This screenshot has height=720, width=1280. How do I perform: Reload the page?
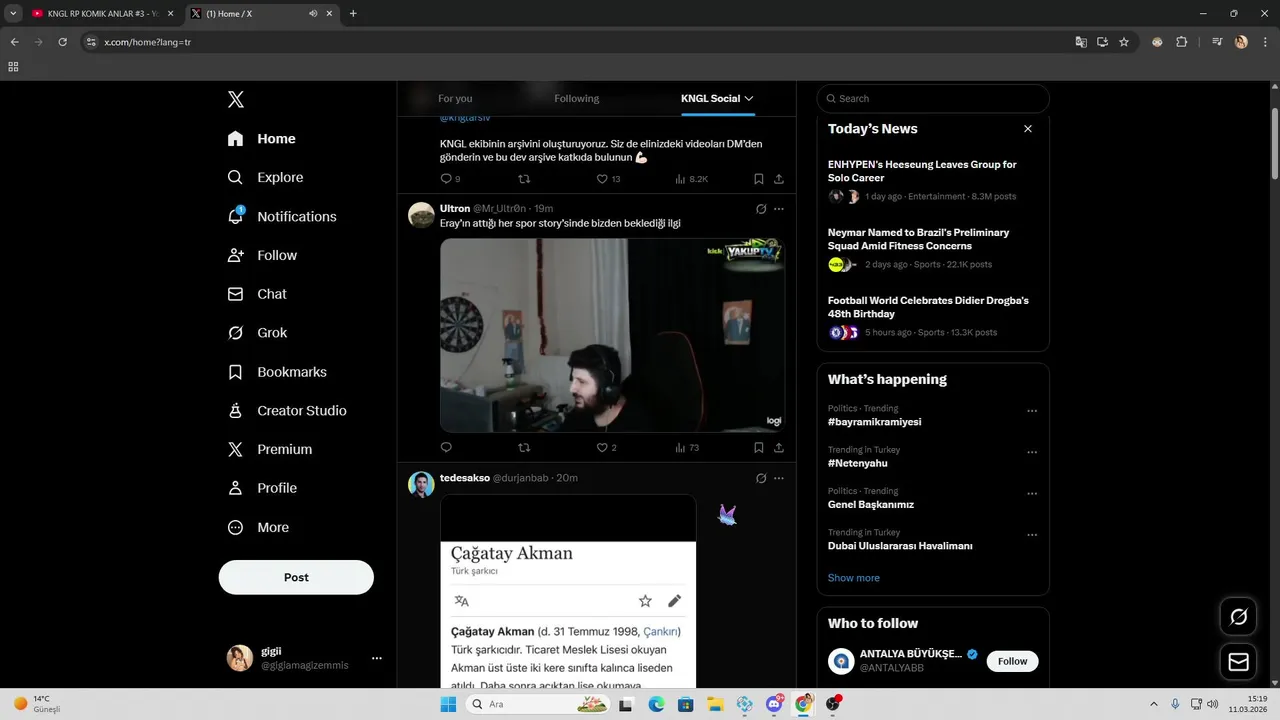tap(62, 42)
